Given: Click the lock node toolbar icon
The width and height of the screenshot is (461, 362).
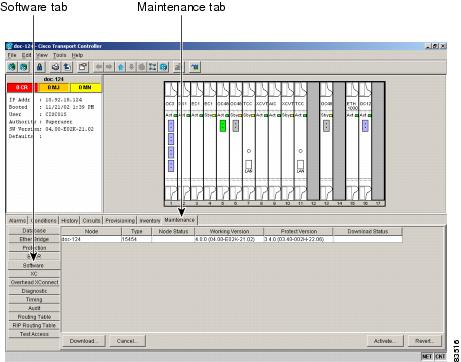Looking at the screenshot, I should [40, 67].
